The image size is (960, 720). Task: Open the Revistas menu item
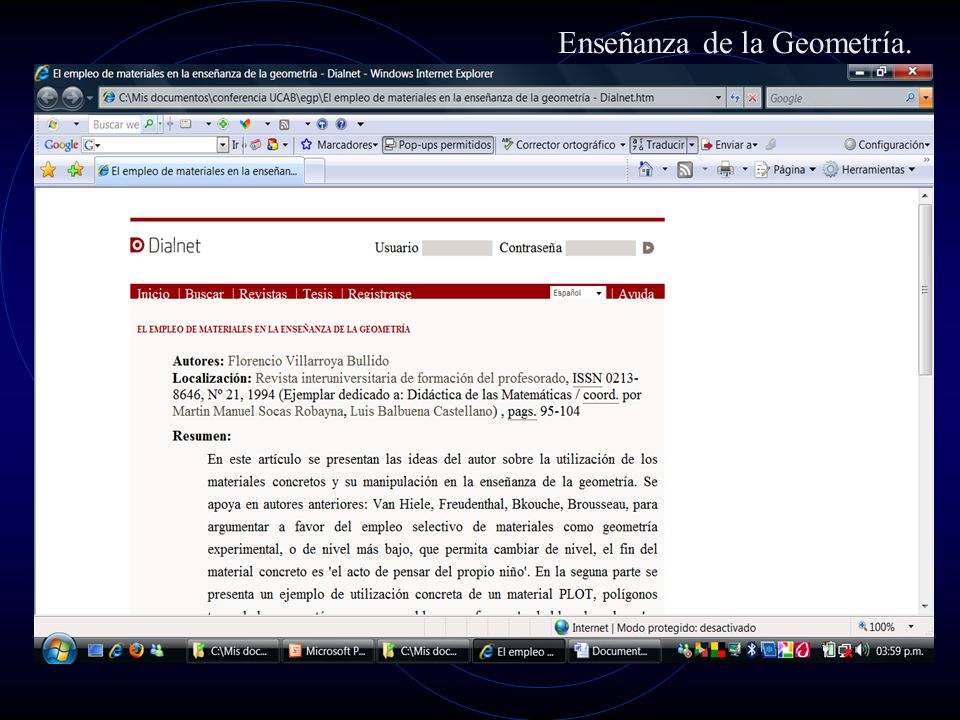pos(263,293)
